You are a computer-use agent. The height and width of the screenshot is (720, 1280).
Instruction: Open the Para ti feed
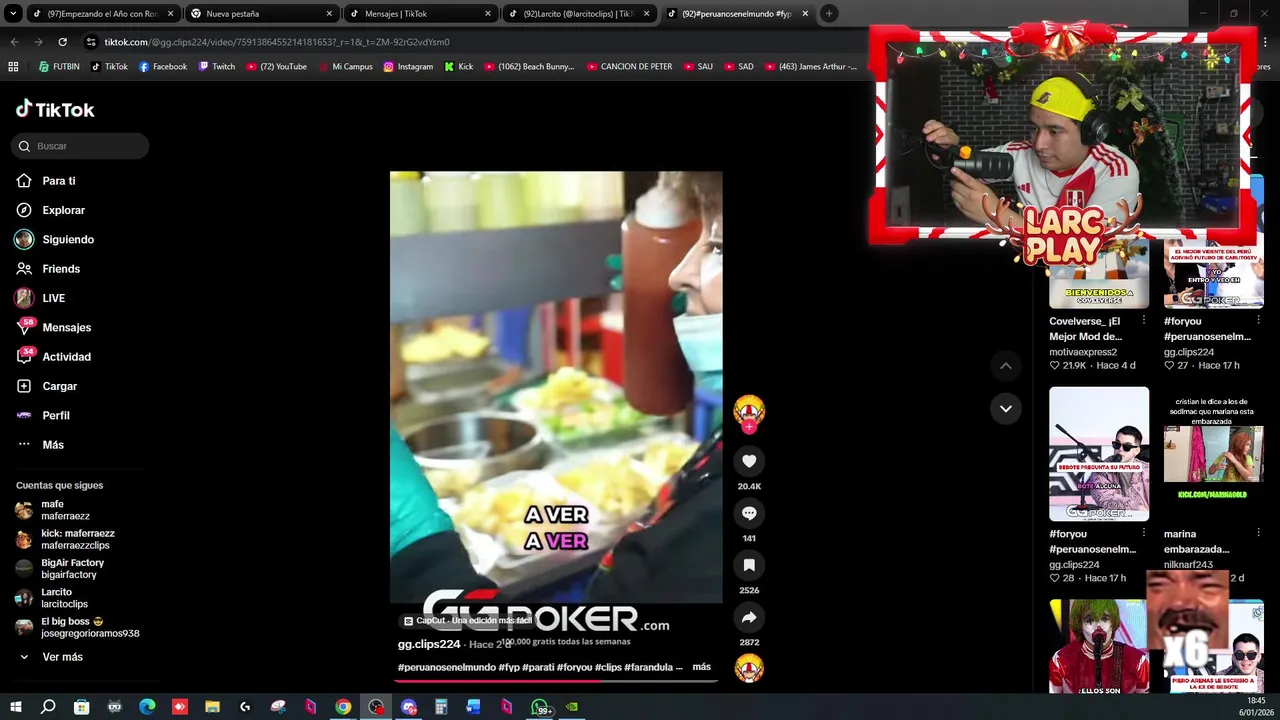coord(46,181)
